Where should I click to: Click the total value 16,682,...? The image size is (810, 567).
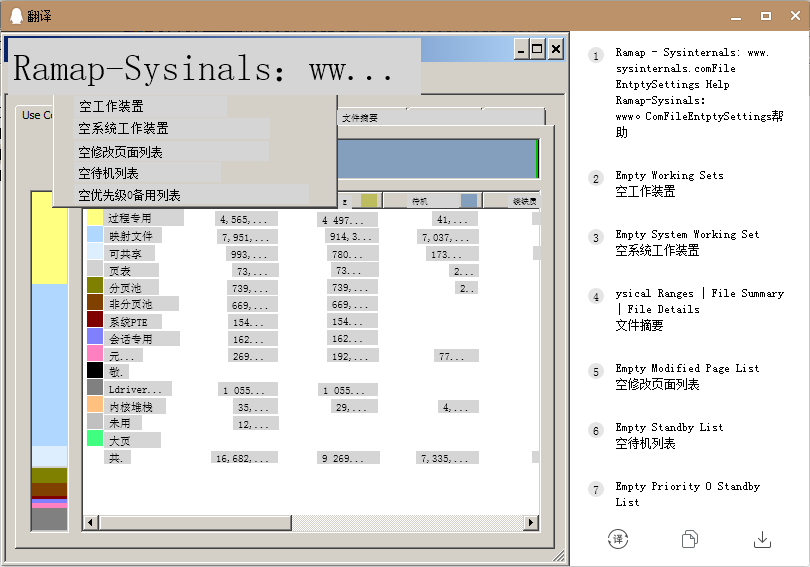[244, 458]
